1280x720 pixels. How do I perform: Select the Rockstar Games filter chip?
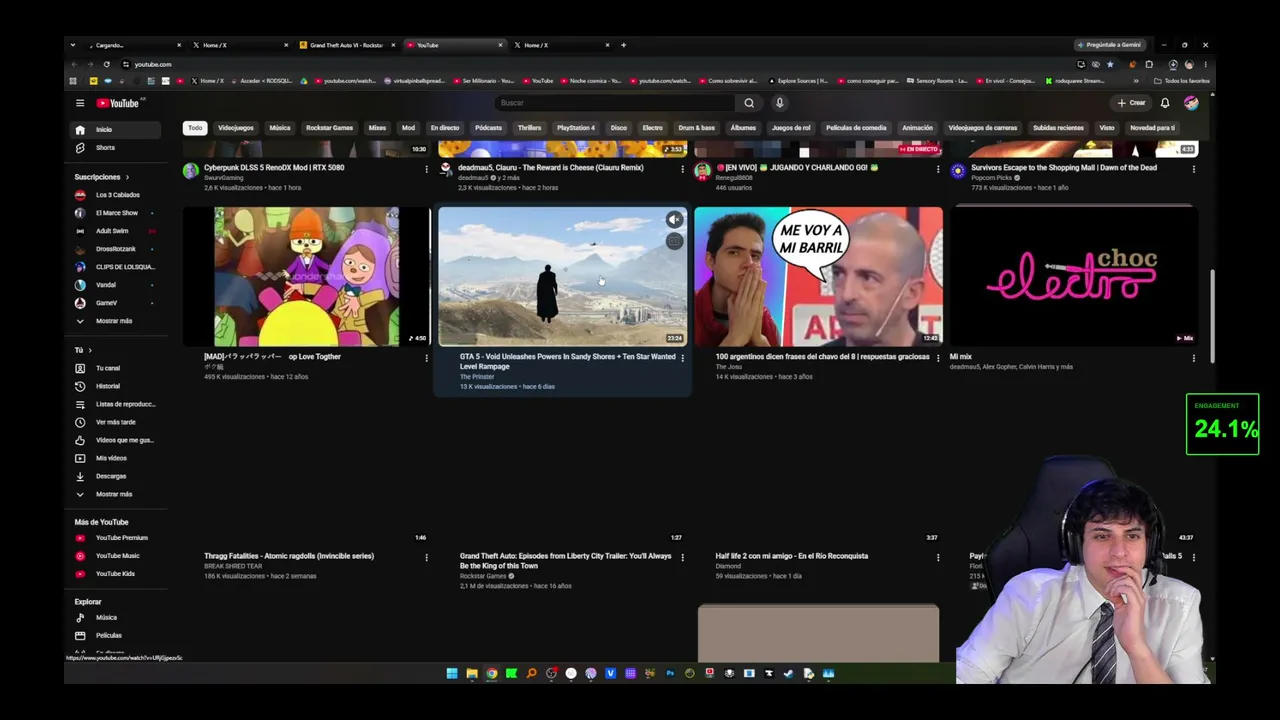pyautogui.click(x=329, y=128)
